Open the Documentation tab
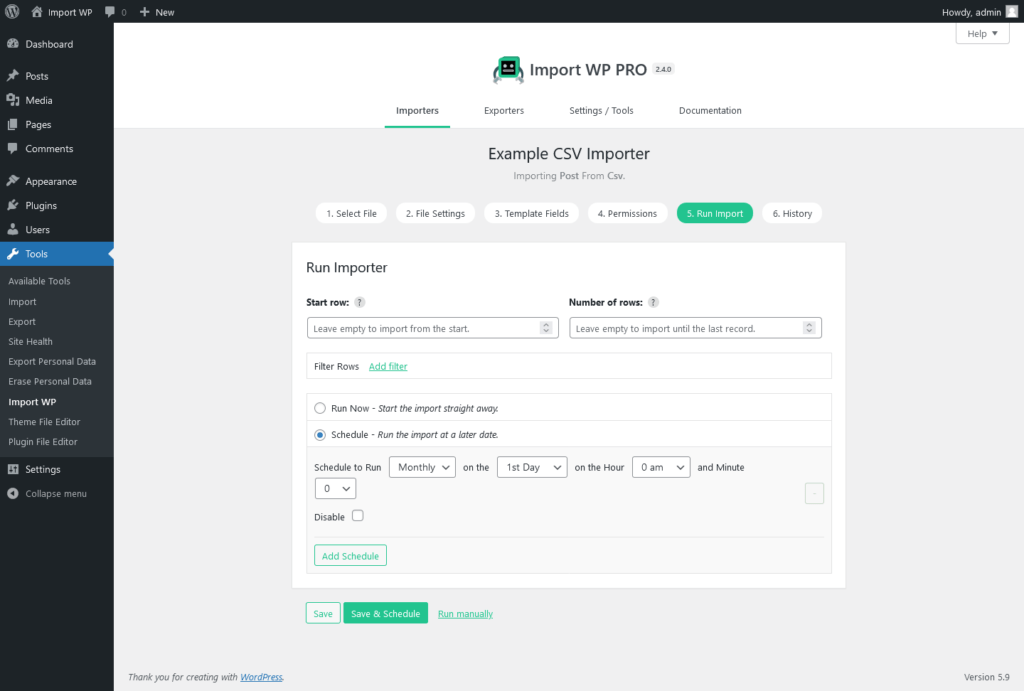 [711, 110]
